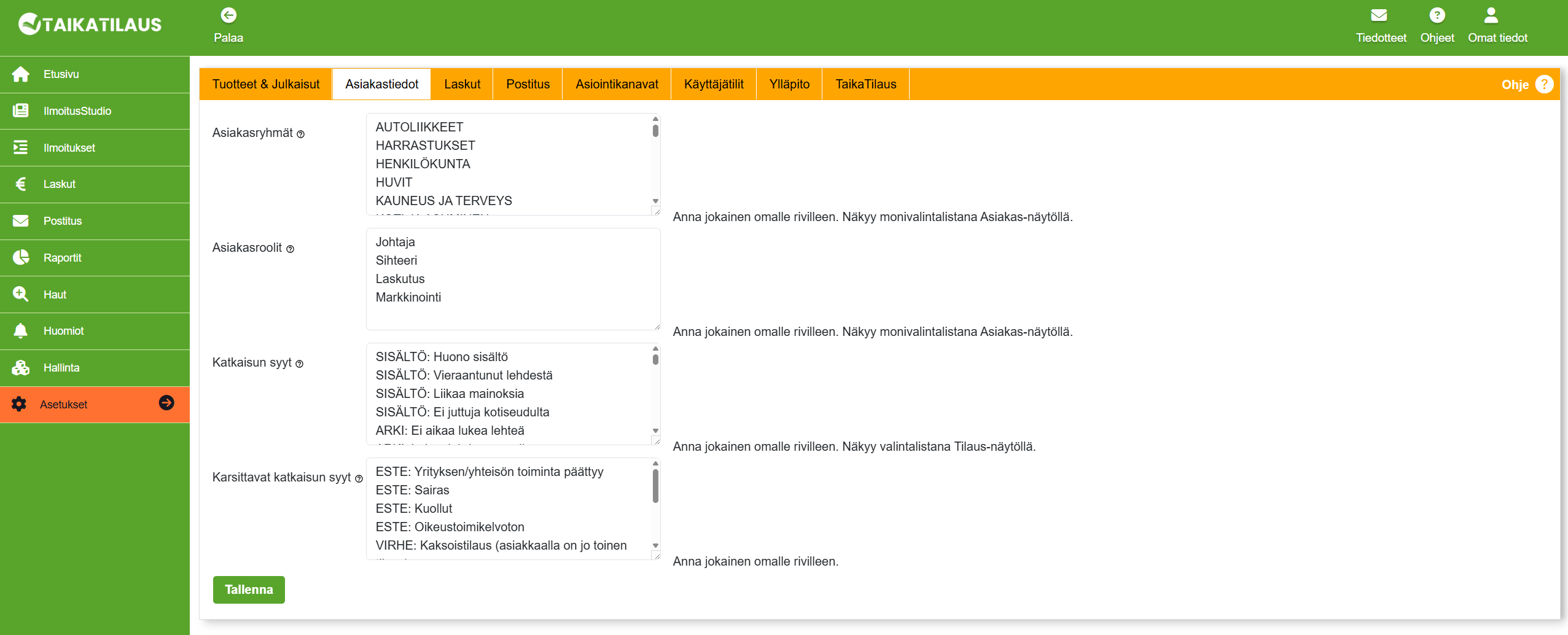
Task: Open Omat tiedot user icon
Action: click(1491, 15)
